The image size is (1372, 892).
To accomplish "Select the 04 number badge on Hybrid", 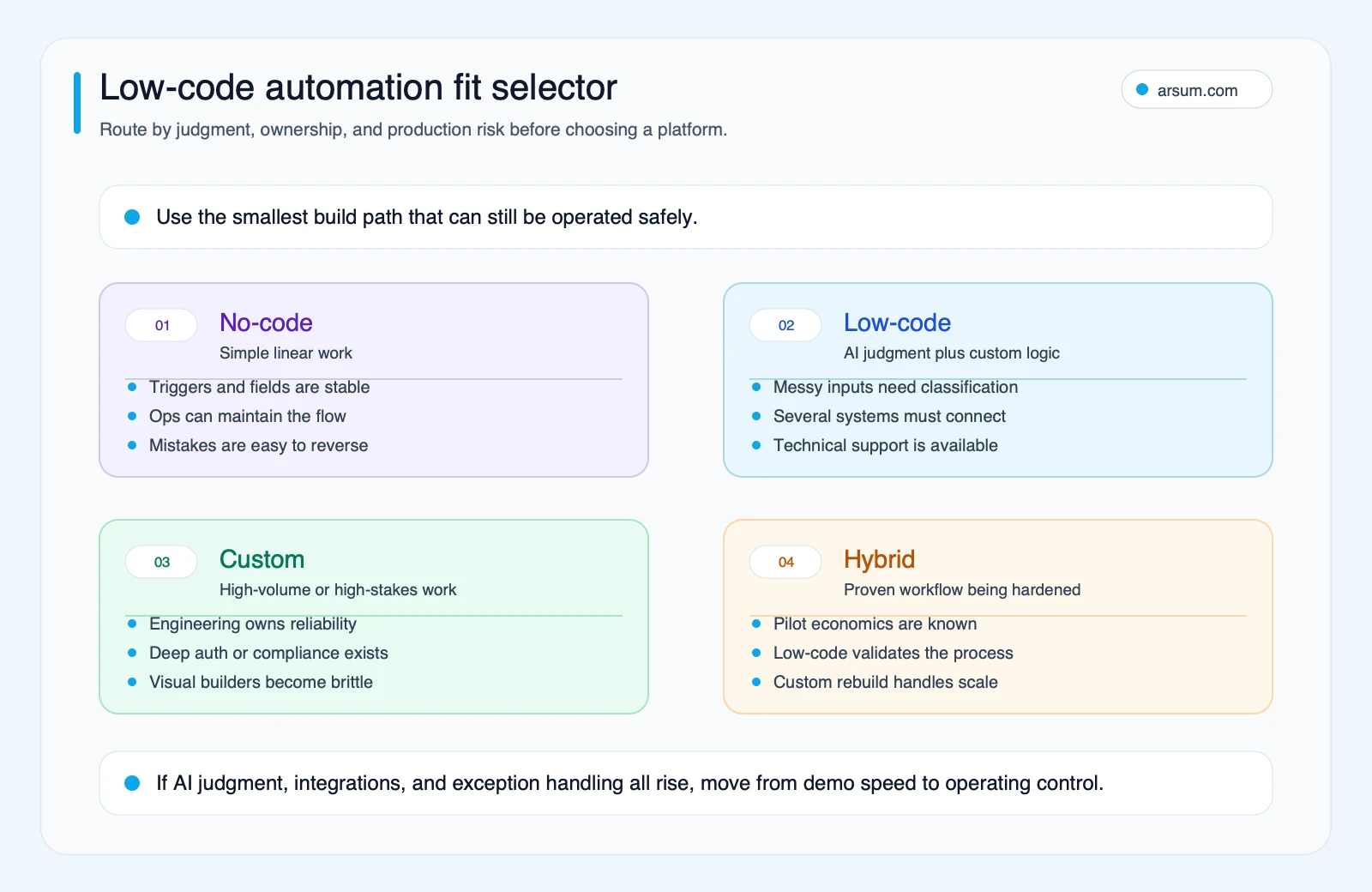I will click(785, 562).
